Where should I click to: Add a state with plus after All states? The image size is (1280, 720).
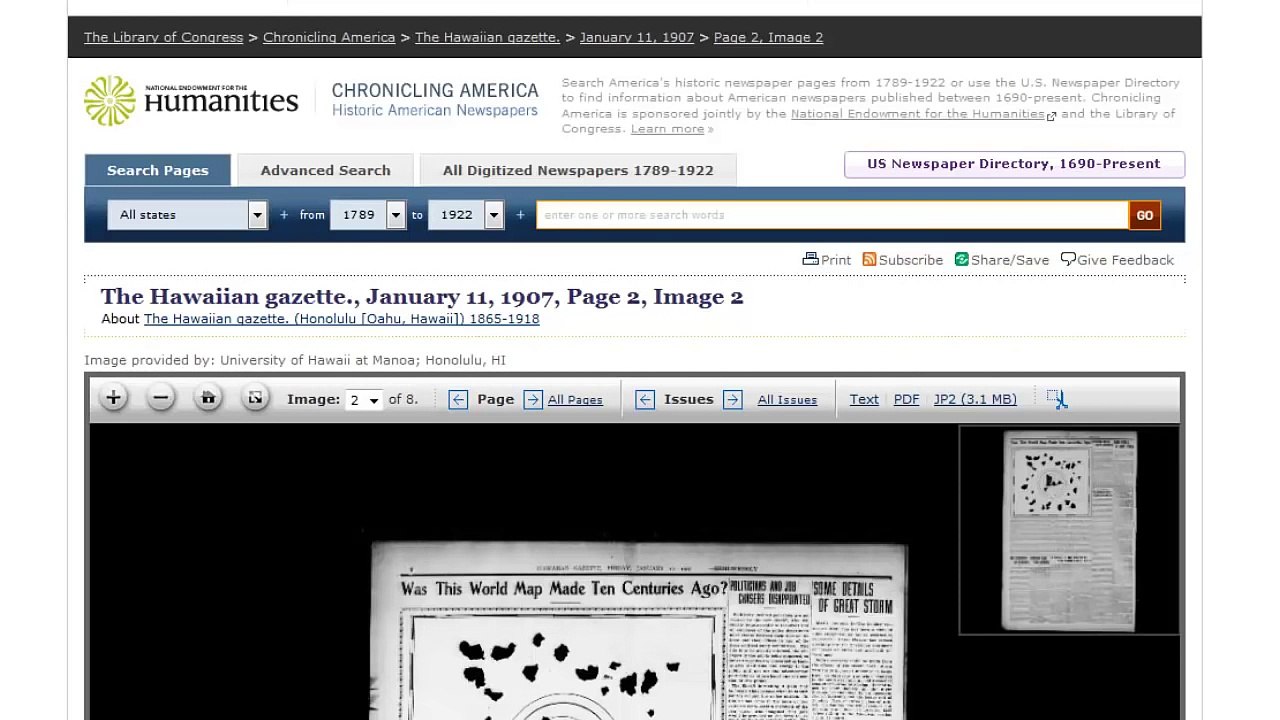(284, 215)
